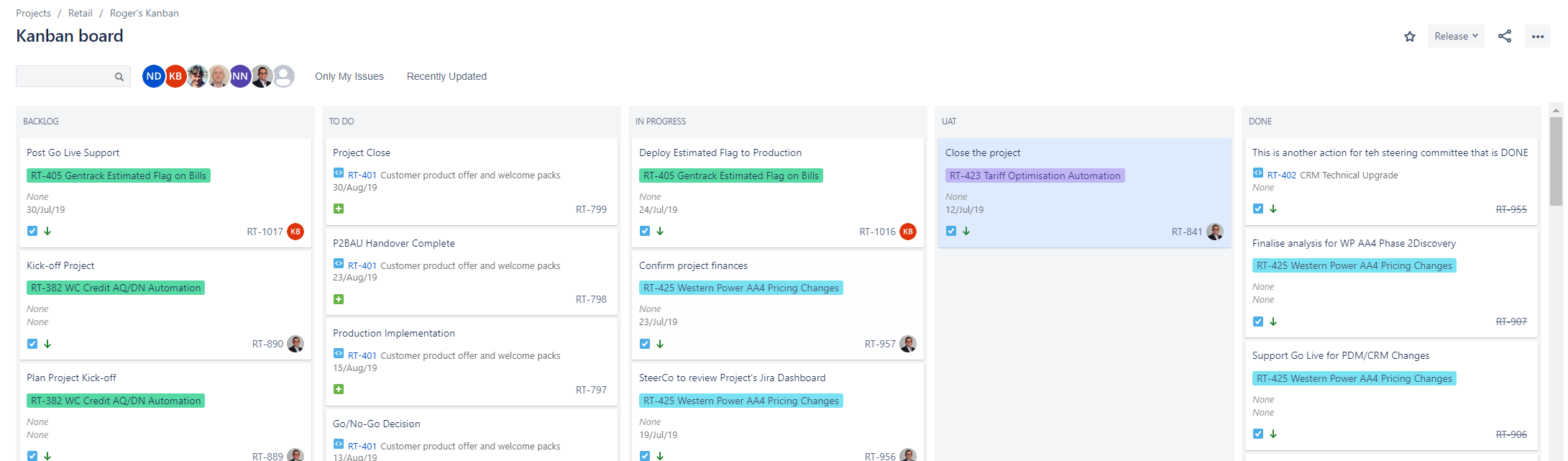1568x461 pixels.
Task: Click low priority arrow on RT-1016
Action: click(x=660, y=231)
